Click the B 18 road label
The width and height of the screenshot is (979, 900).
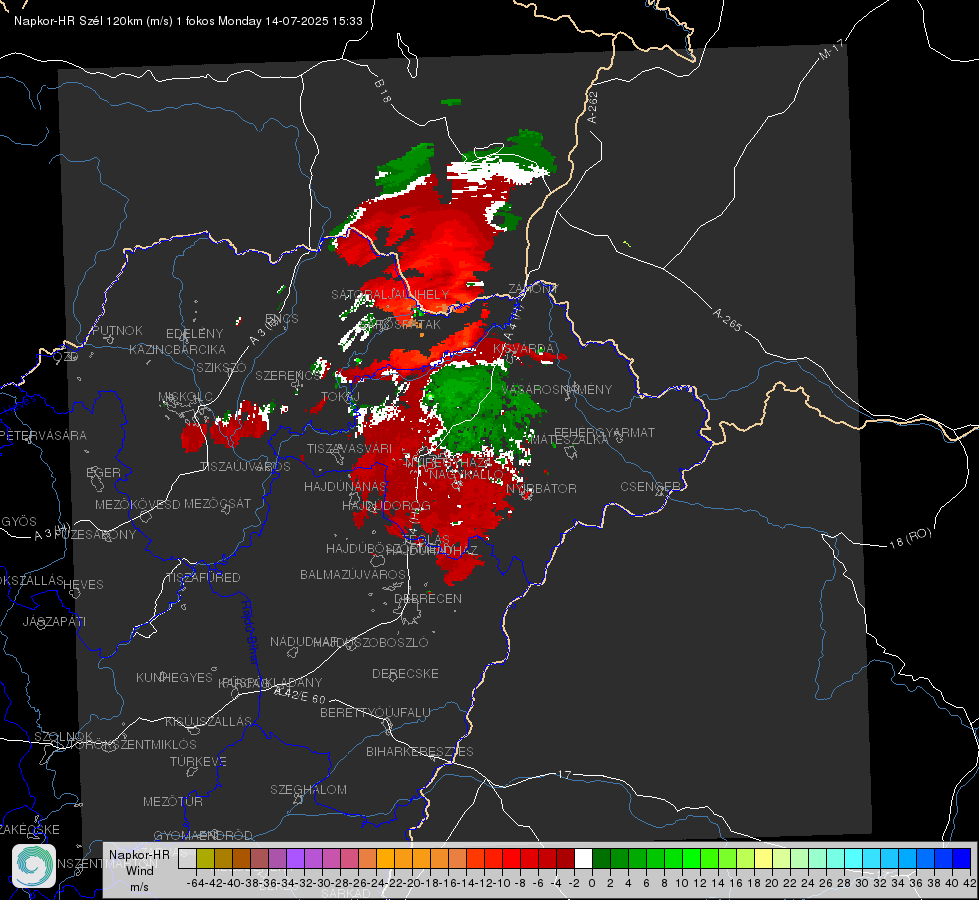(x=383, y=91)
